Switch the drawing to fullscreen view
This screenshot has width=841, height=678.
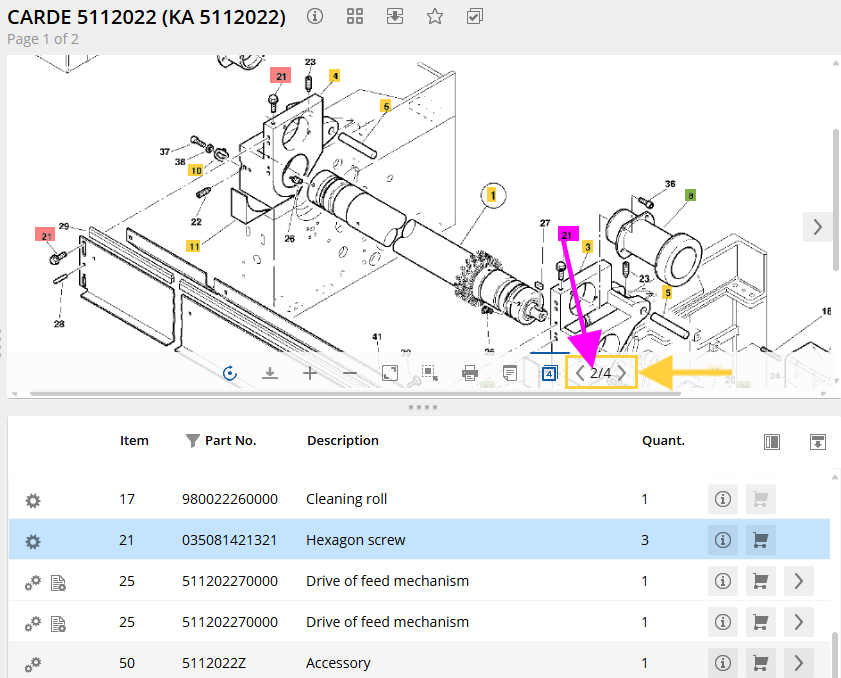pos(390,373)
